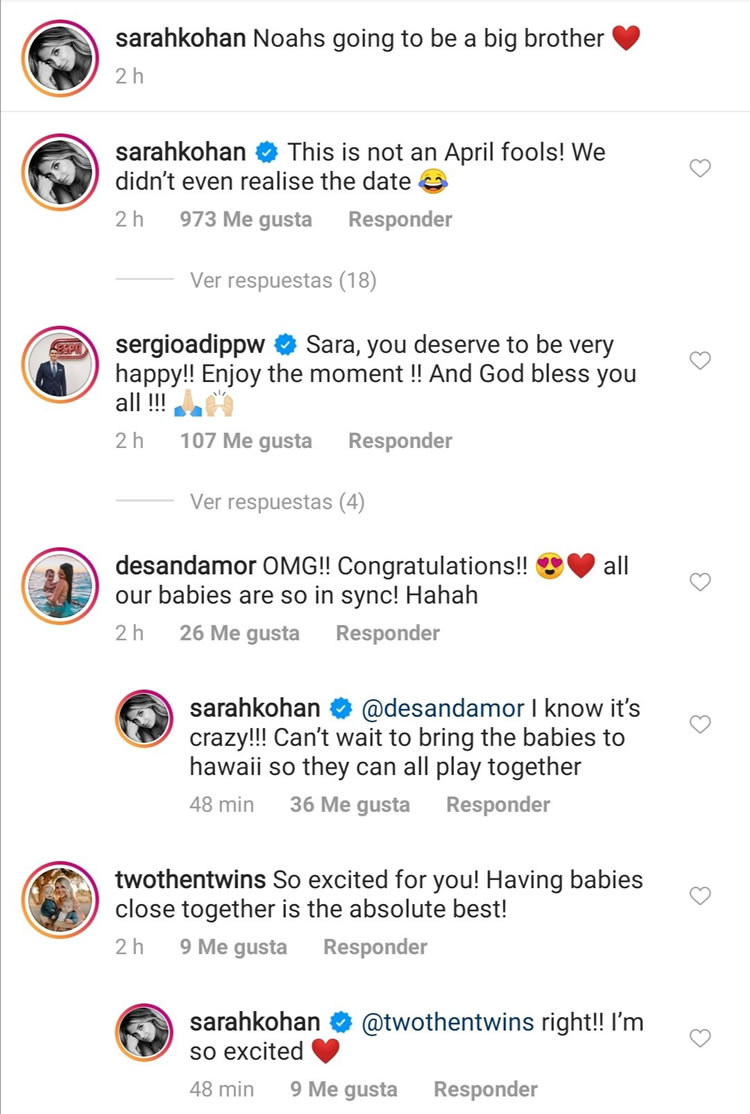Like sergioadippw's "God bless you all" comment
Screen dimensions: 750x1114
701,361
